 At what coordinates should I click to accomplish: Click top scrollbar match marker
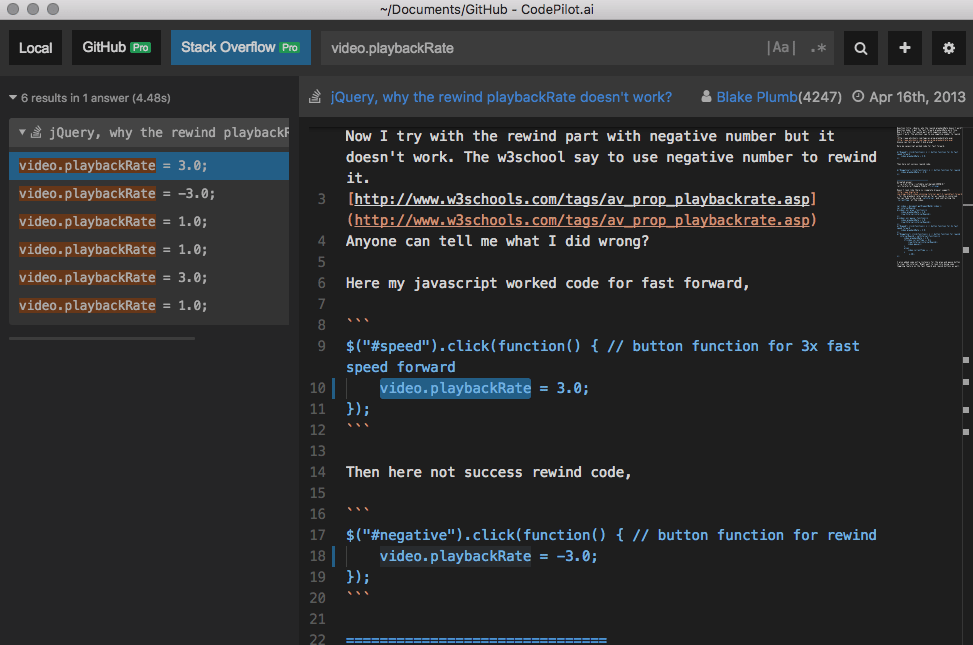pos(966,250)
